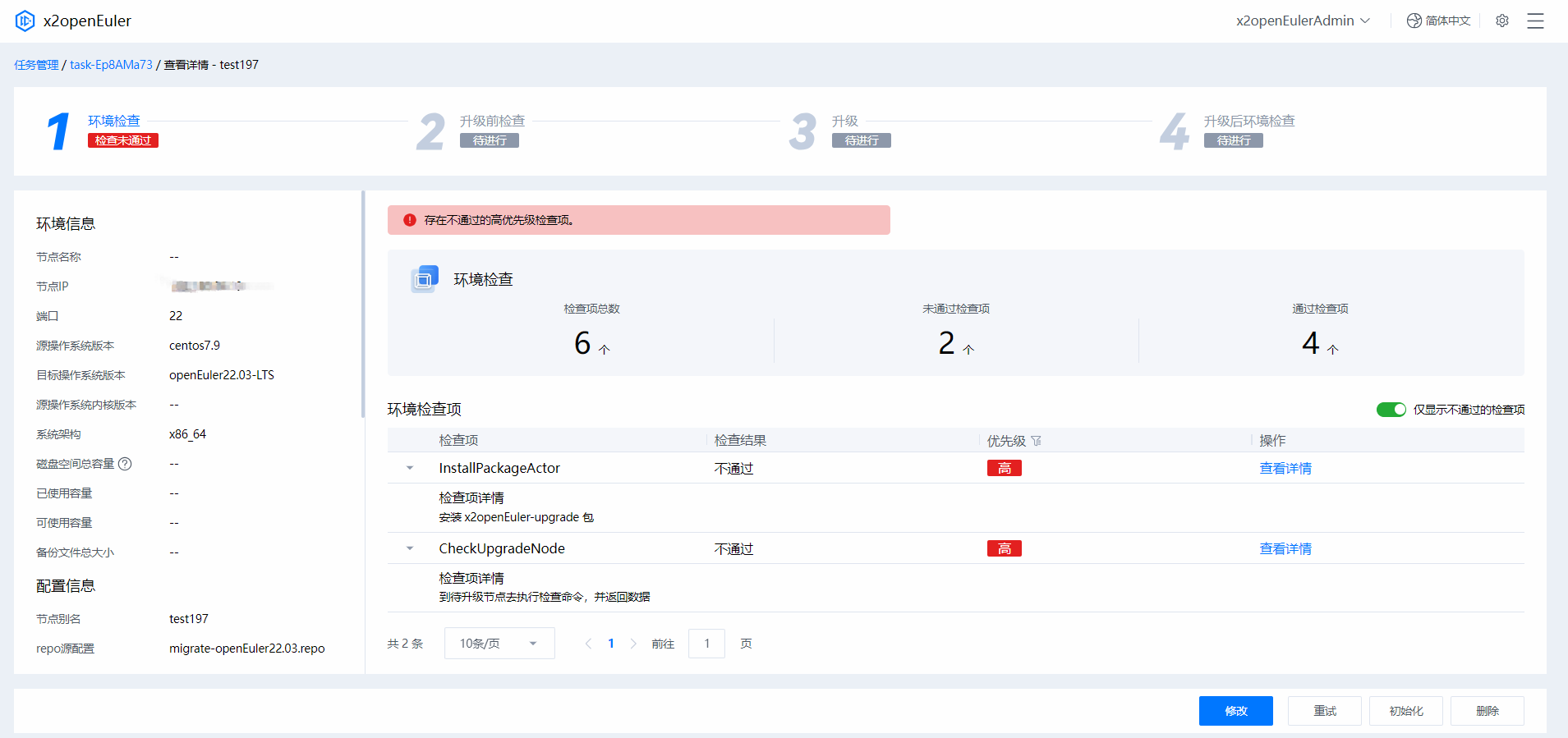Image resolution: width=1568 pixels, height=738 pixels.
Task: Toggle show only failed check items
Action: [x=1391, y=410]
